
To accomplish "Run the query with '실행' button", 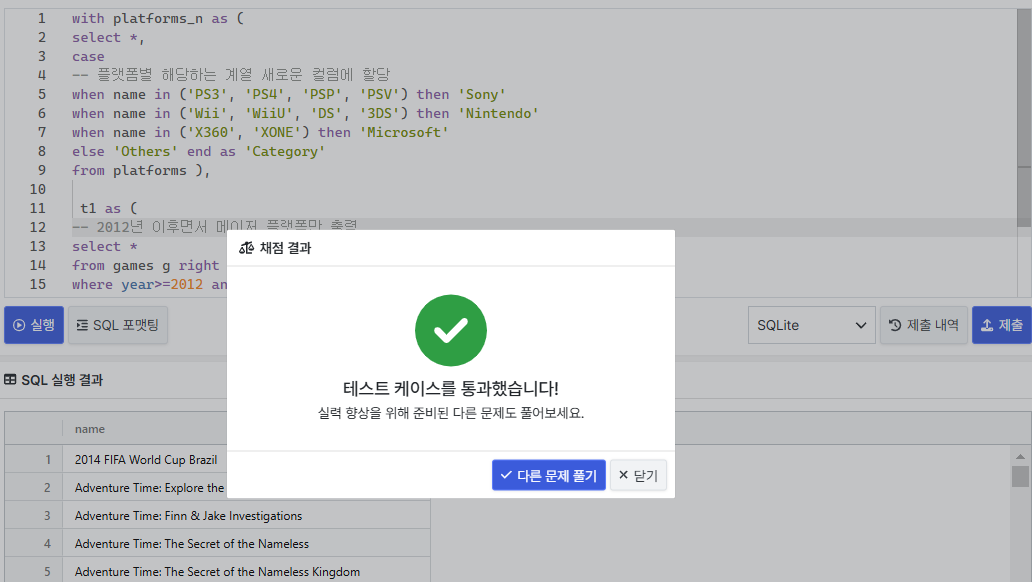I will 34,325.
